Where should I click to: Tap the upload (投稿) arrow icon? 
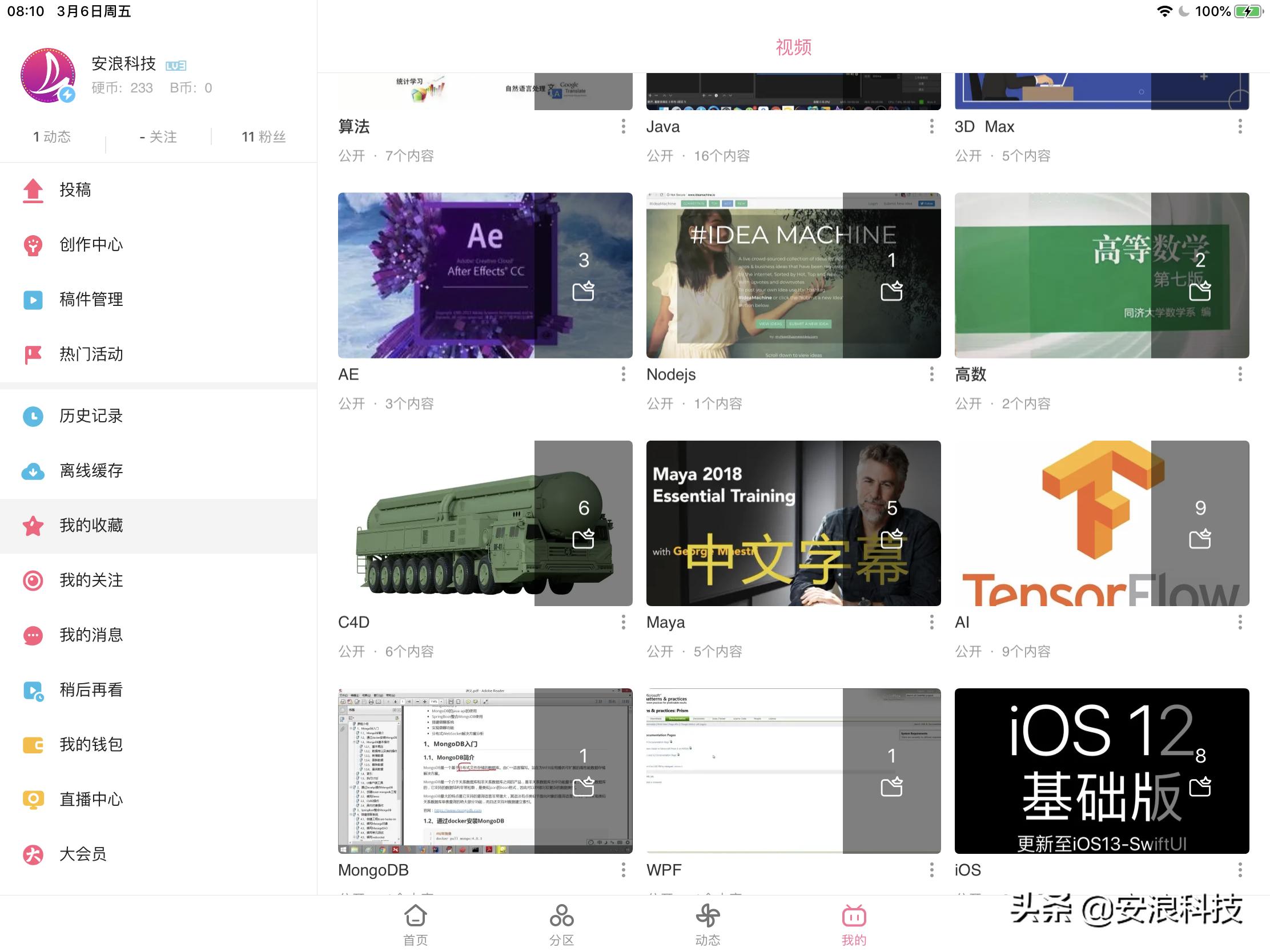pyautogui.click(x=33, y=191)
